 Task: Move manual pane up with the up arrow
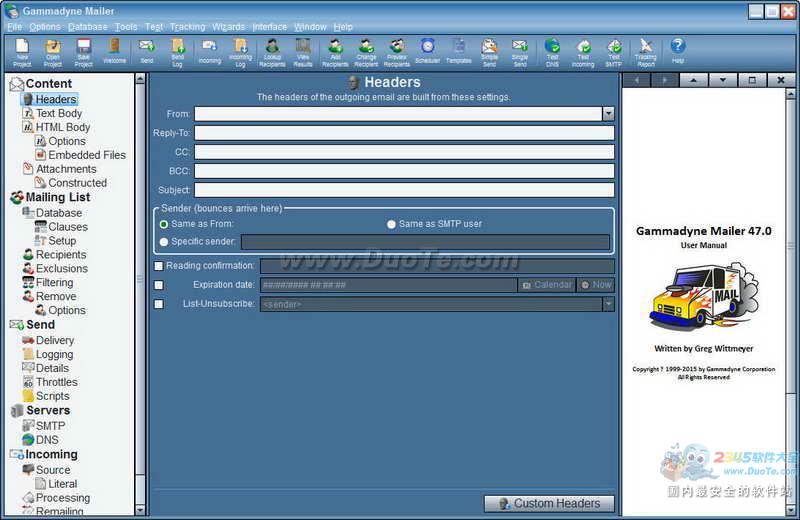(693, 80)
